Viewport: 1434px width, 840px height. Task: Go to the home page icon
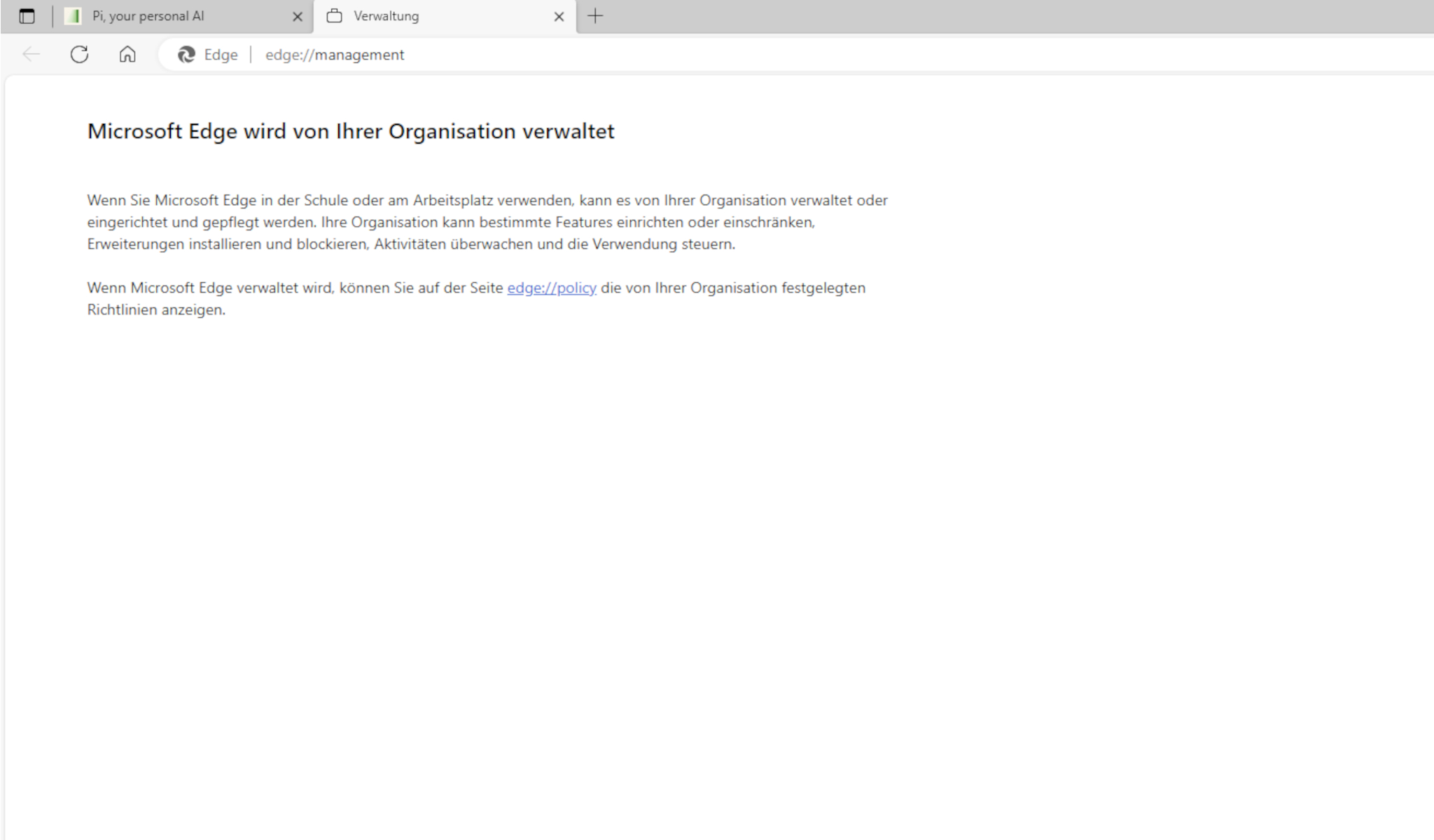(x=127, y=55)
